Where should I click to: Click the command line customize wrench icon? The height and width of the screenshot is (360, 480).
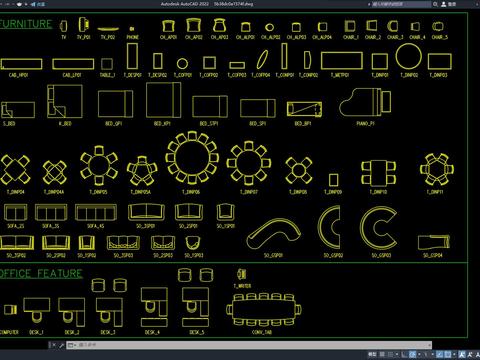tap(61, 345)
